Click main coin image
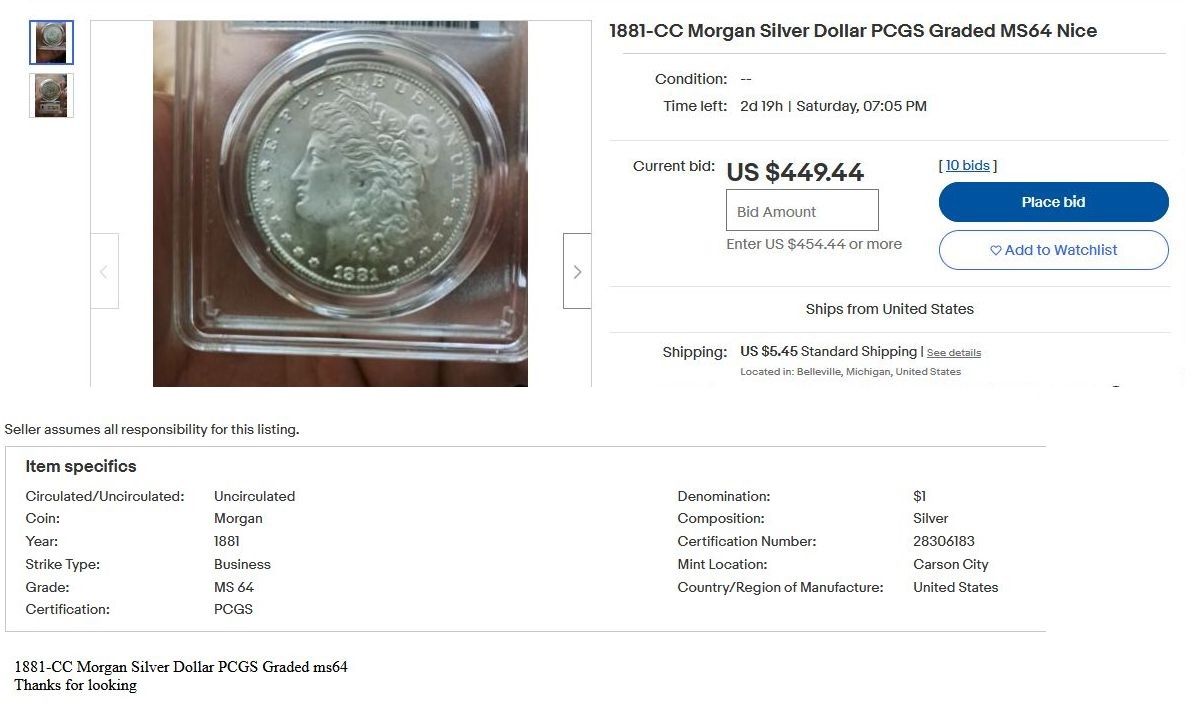The image size is (1200, 727). tap(340, 203)
